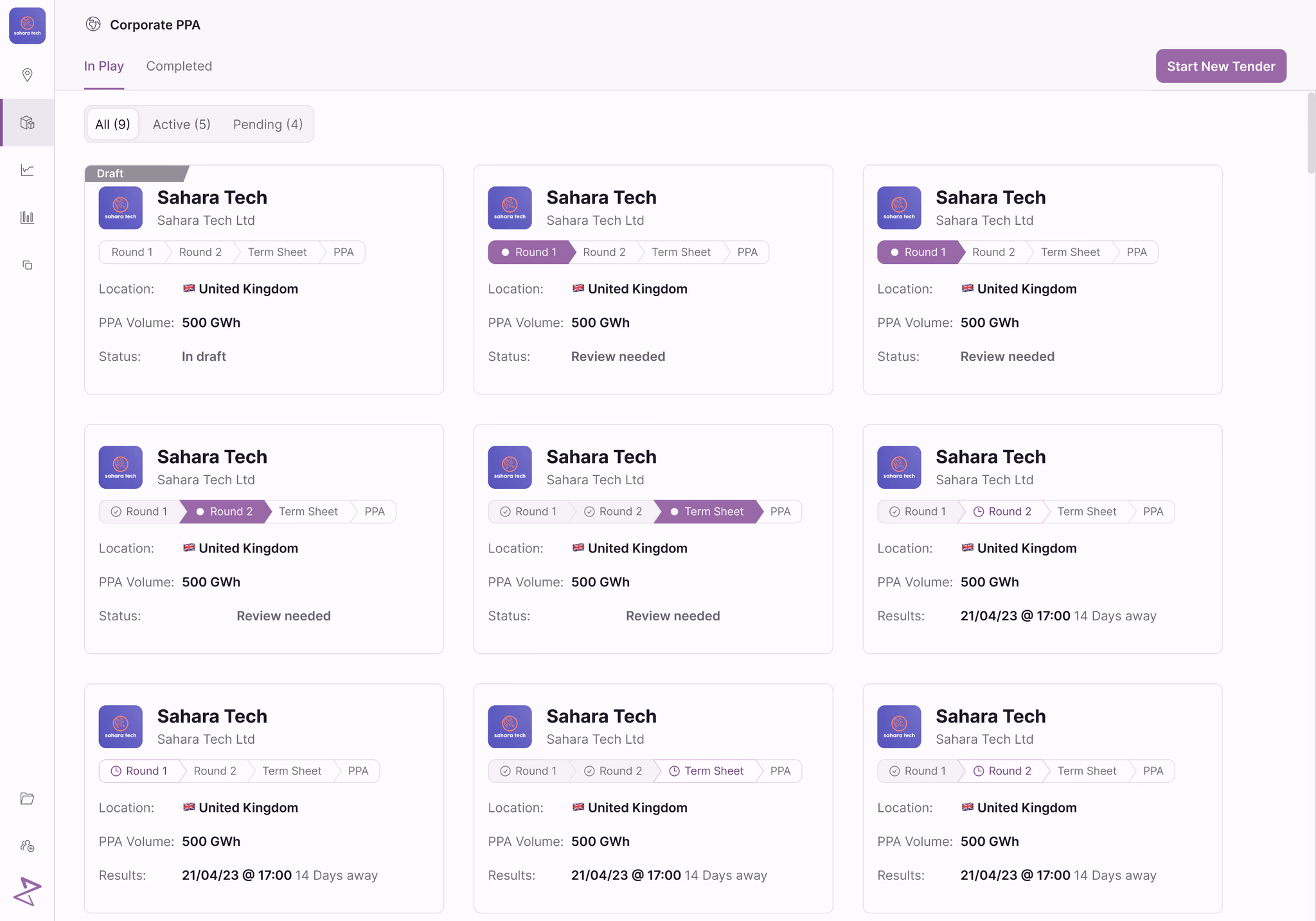The width and height of the screenshot is (1316, 921).
Task: Switch to the Completed tab
Action: tap(179, 66)
